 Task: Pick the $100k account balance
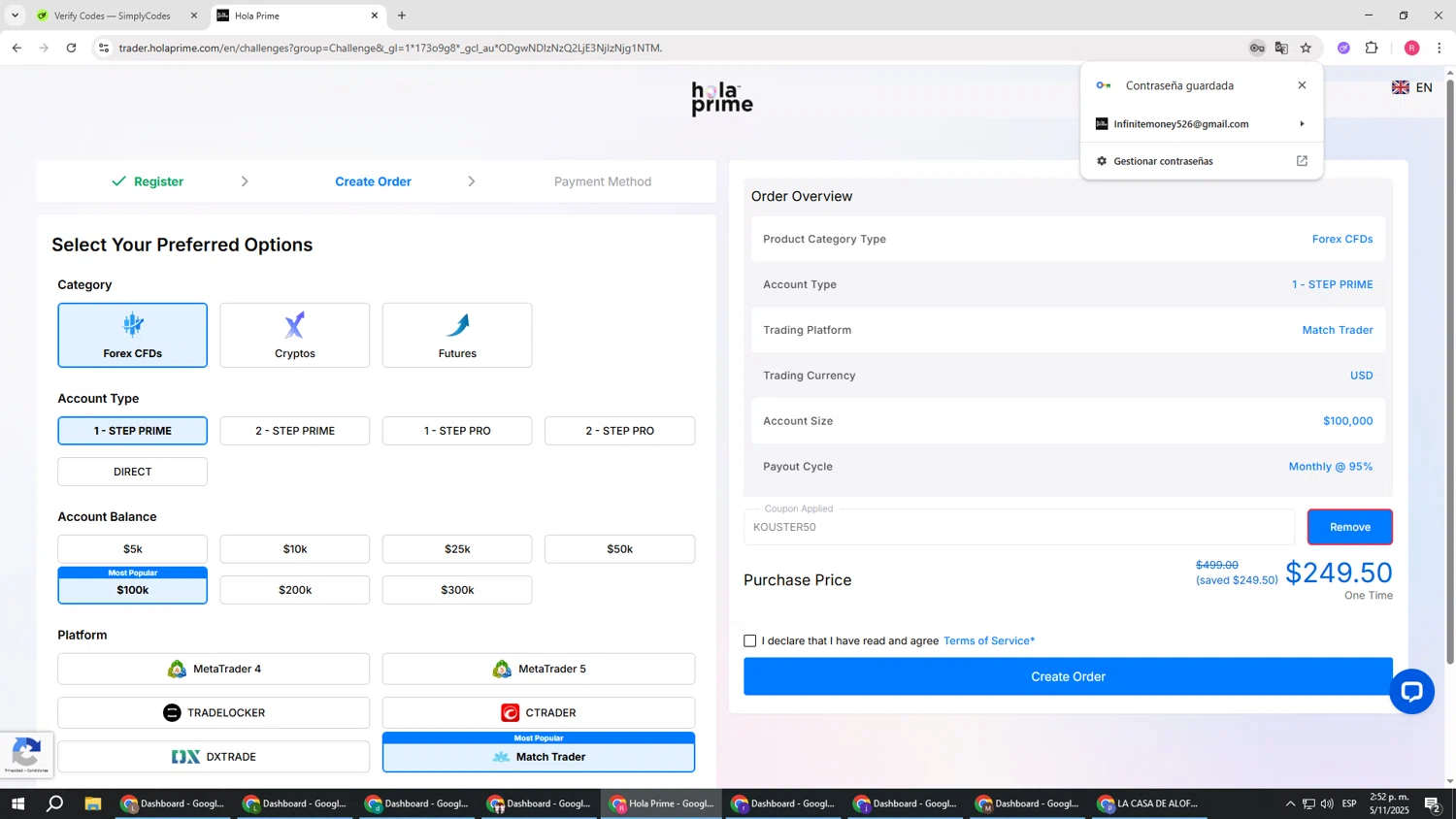tap(132, 586)
